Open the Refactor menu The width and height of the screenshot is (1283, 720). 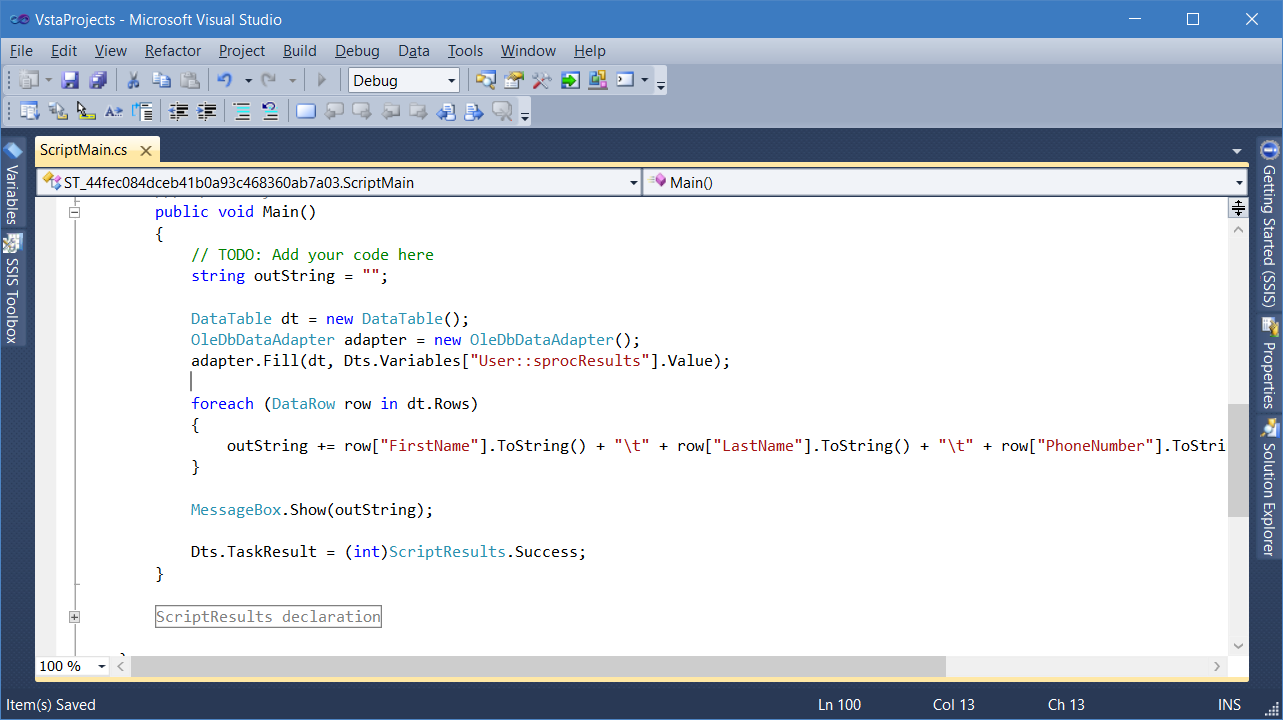click(172, 51)
